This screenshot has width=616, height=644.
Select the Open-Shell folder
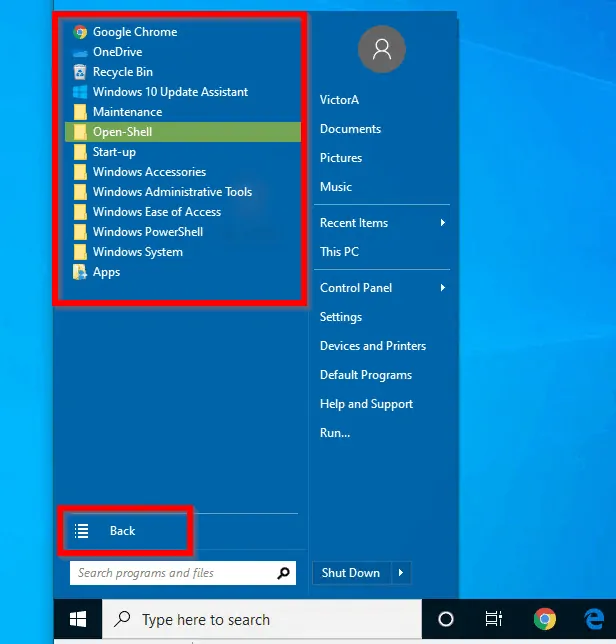pyautogui.click(x=122, y=132)
